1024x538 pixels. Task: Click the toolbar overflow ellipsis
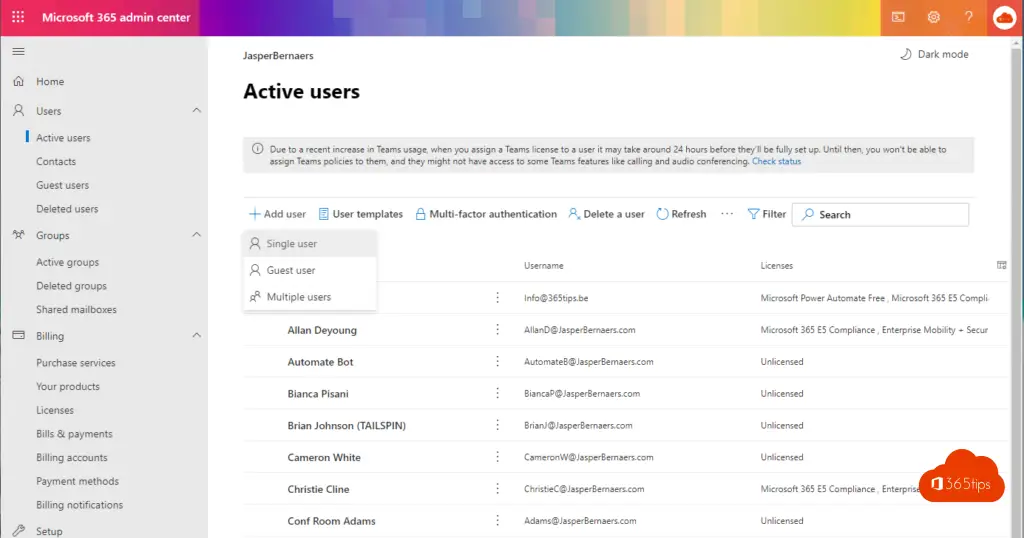click(x=727, y=214)
